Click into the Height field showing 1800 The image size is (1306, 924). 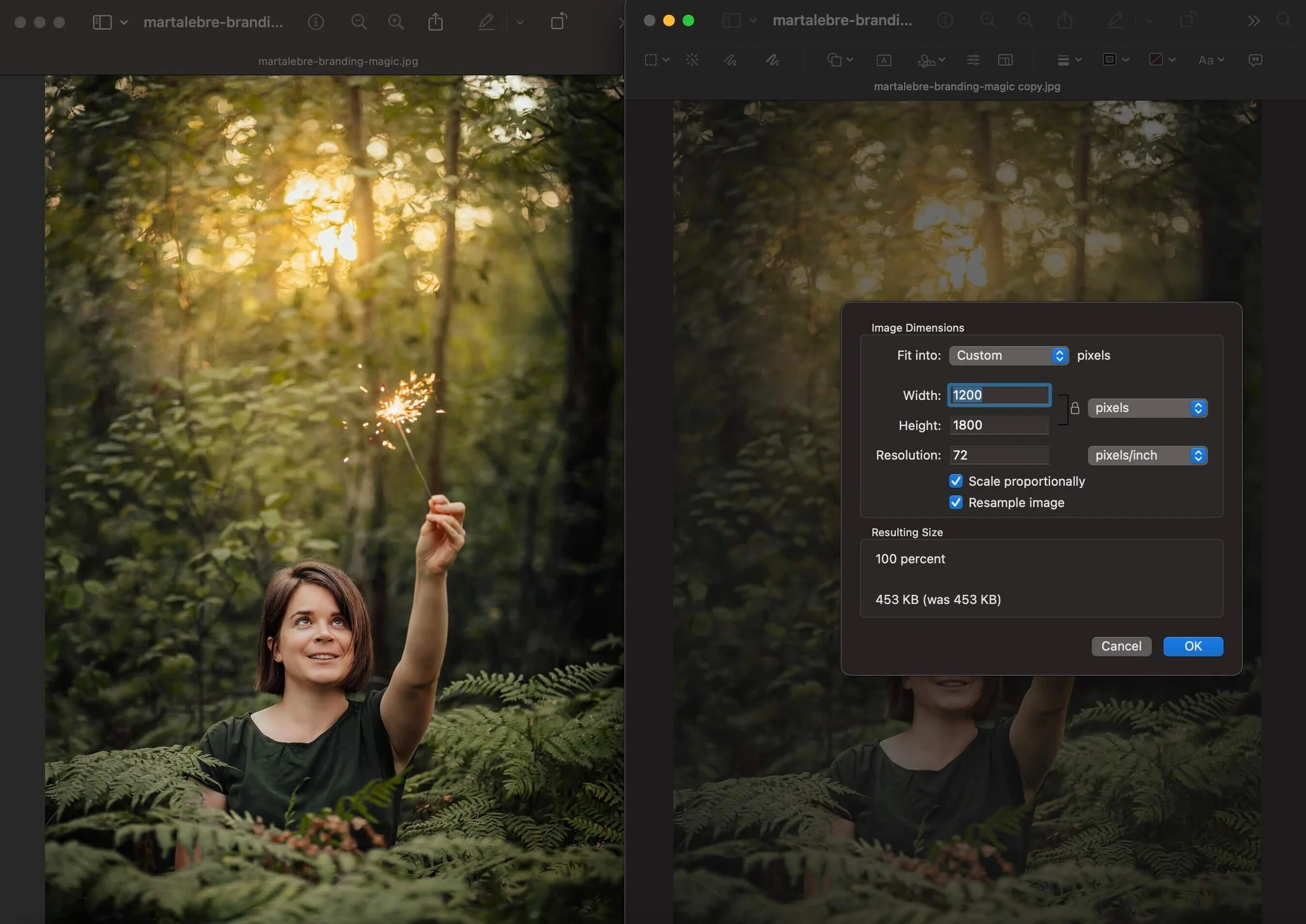(x=998, y=425)
